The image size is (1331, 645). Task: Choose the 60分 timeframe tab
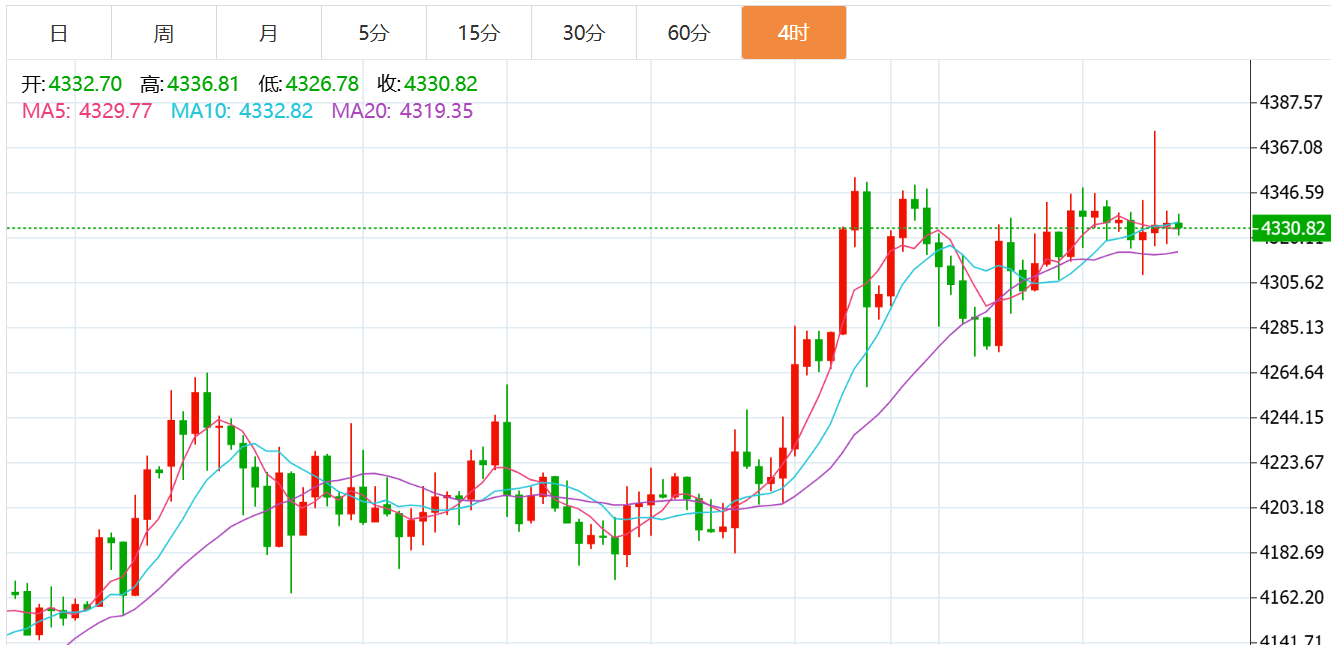click(x=688, y=33)
